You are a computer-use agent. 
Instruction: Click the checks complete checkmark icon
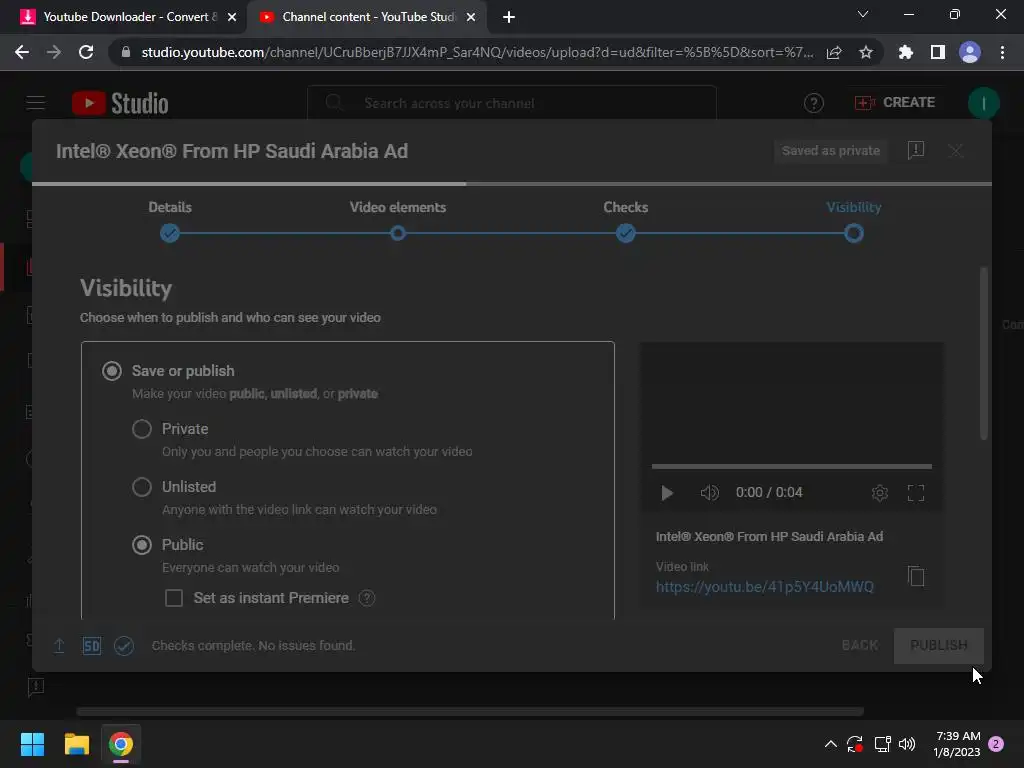(x=124, y=646)
